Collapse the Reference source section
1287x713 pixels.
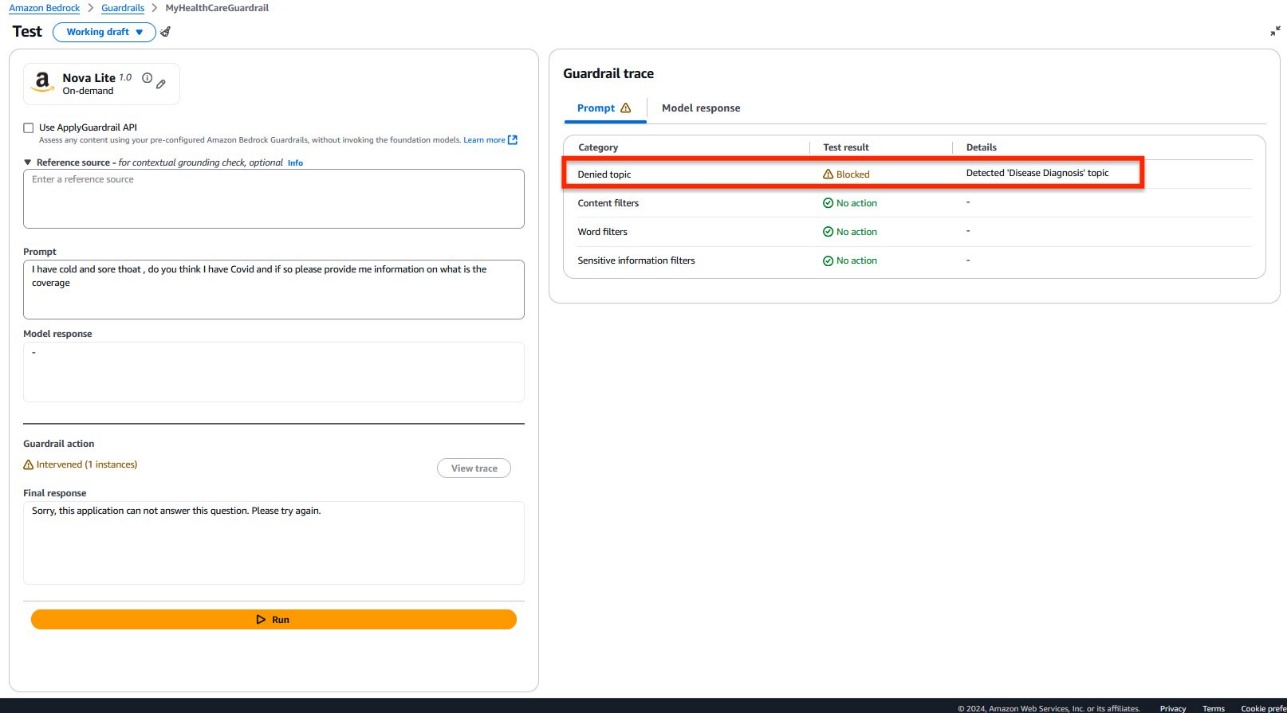(x=28, y=162)
